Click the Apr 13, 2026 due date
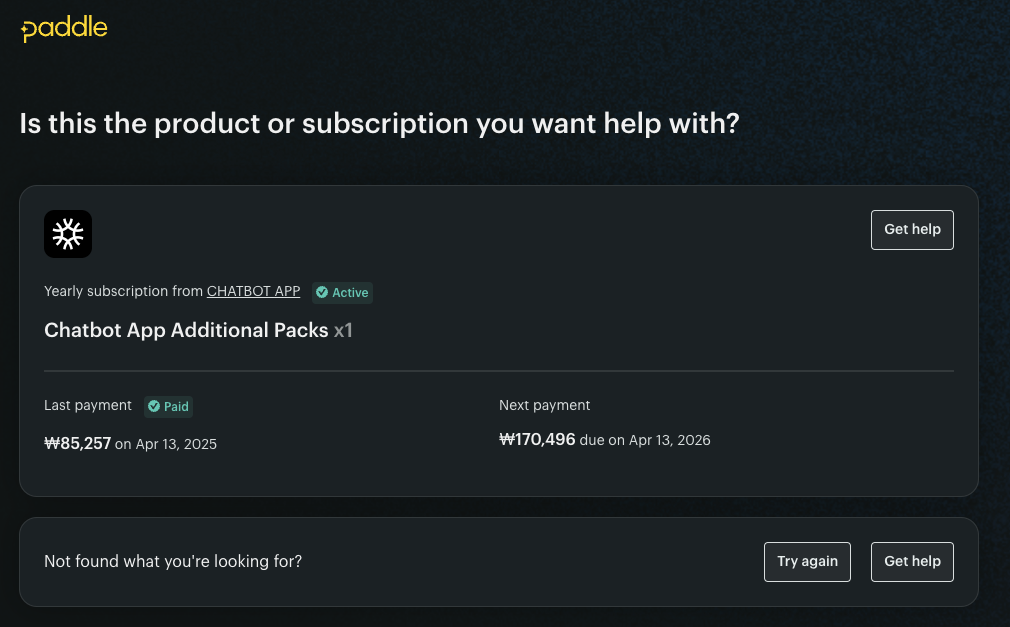The height and width of the screenshot is (627, 1010). click(670, 440)
